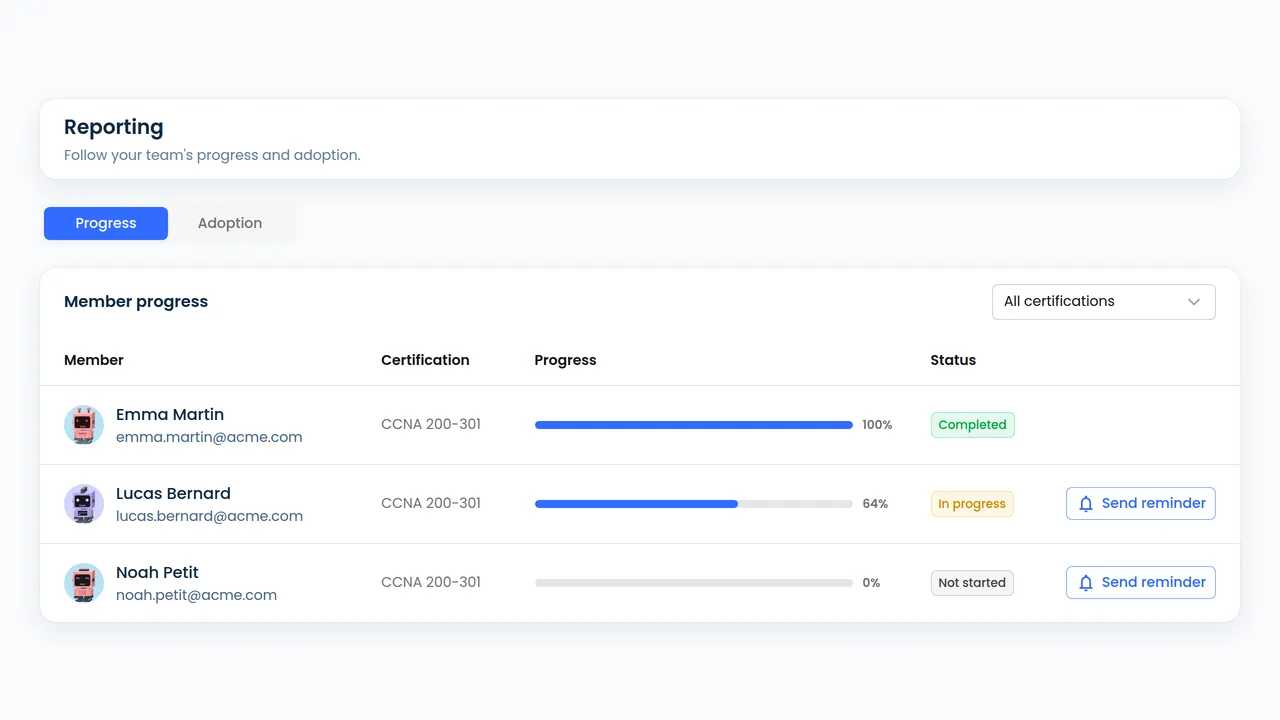This screenshot has height=720, width=1280.
Task: Click the 64% progress value
Action: tap(875, 504)
